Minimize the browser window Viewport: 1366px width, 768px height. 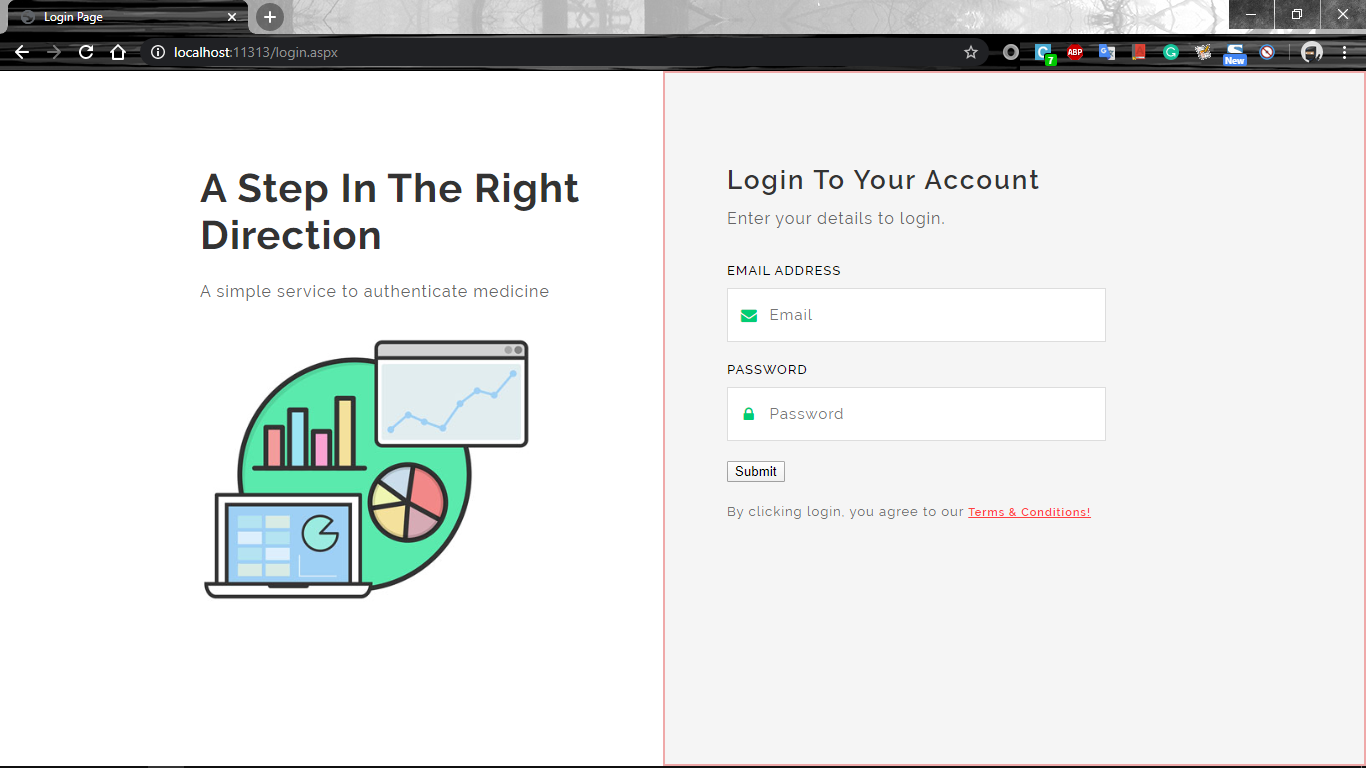[1251, 14]
